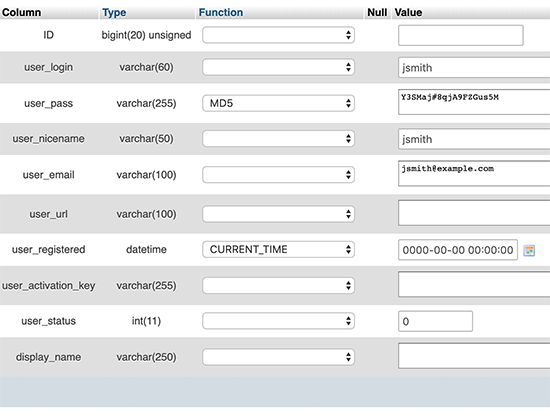Expand function dropdown for user_activation_key row
The image size is (550, 416).
point(279,286)
